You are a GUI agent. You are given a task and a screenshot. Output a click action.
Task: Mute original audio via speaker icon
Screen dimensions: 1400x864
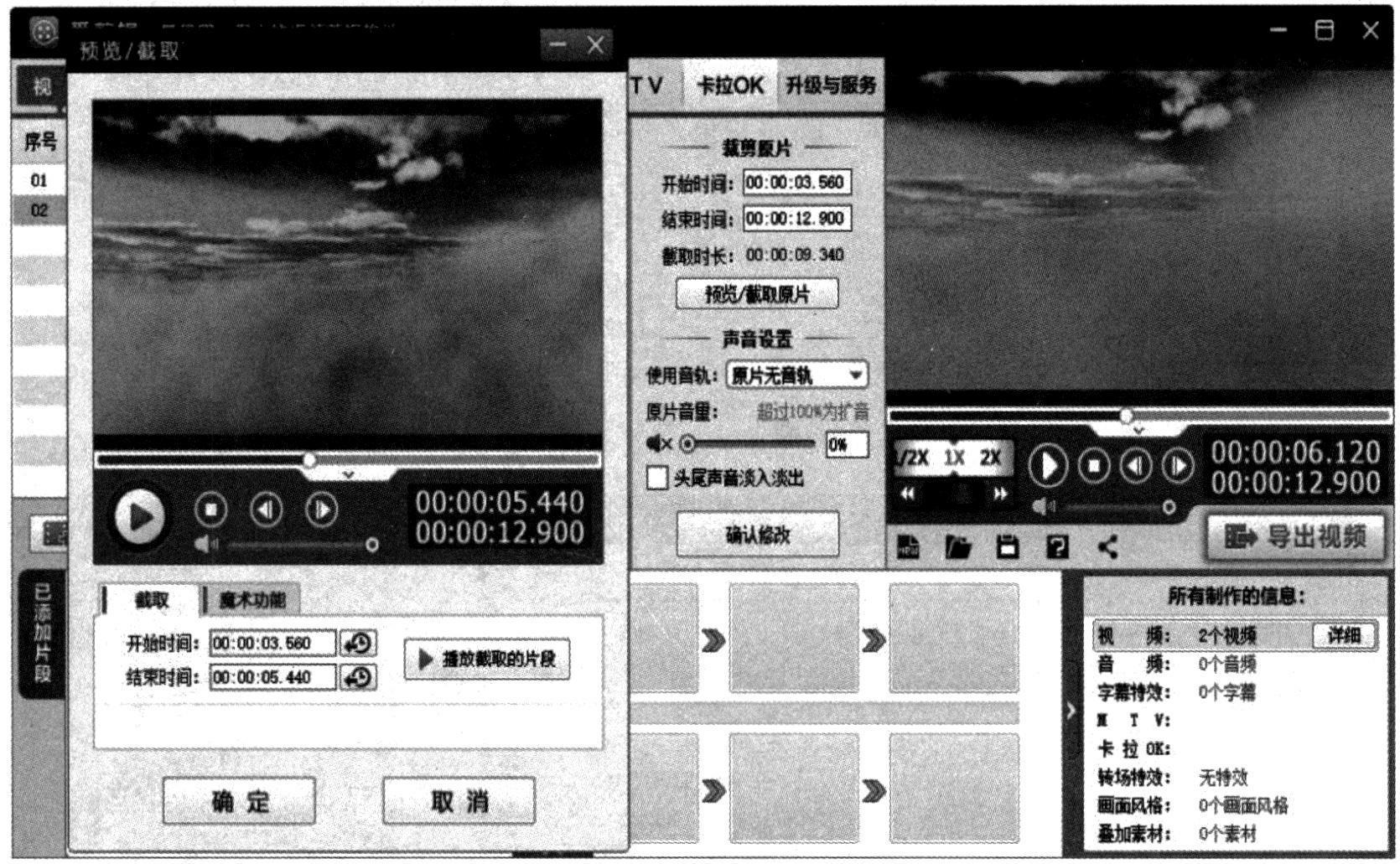click(x=658, y=443)
